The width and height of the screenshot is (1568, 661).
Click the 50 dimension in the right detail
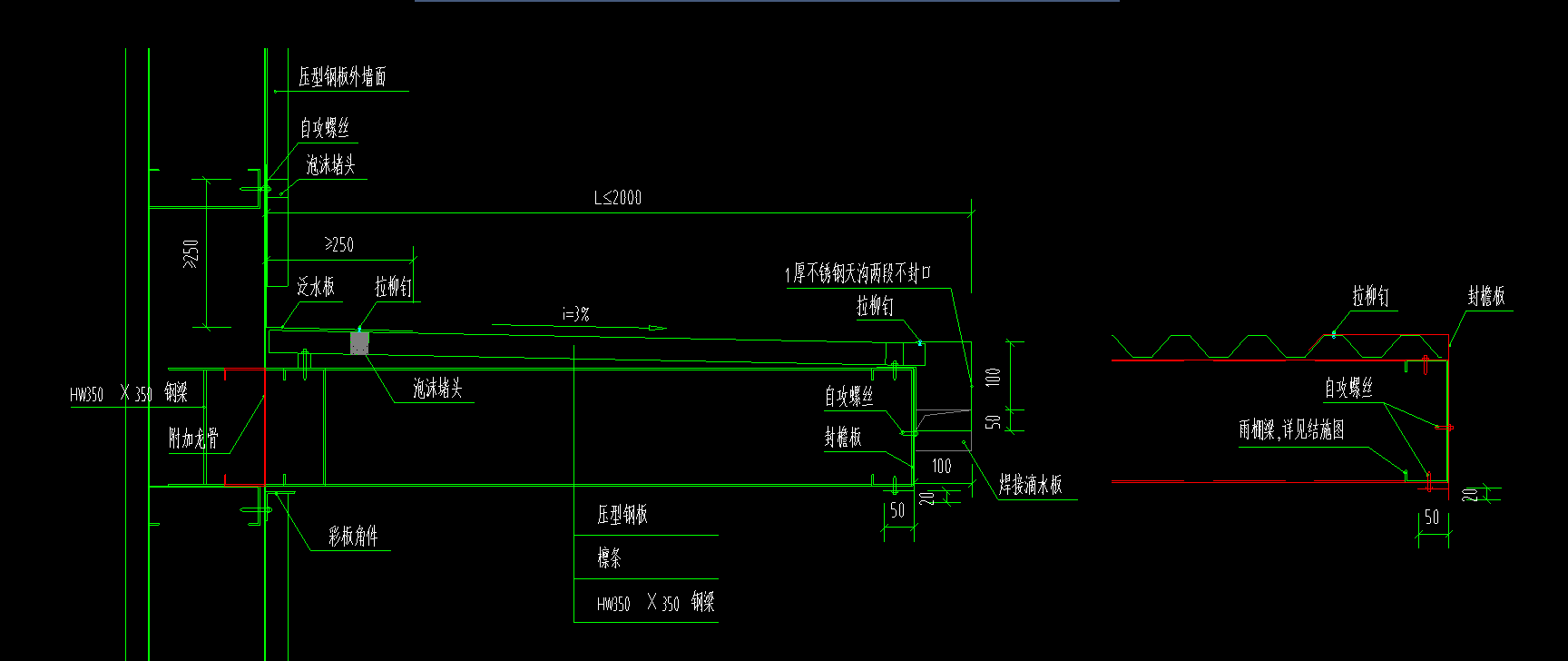1432,518
